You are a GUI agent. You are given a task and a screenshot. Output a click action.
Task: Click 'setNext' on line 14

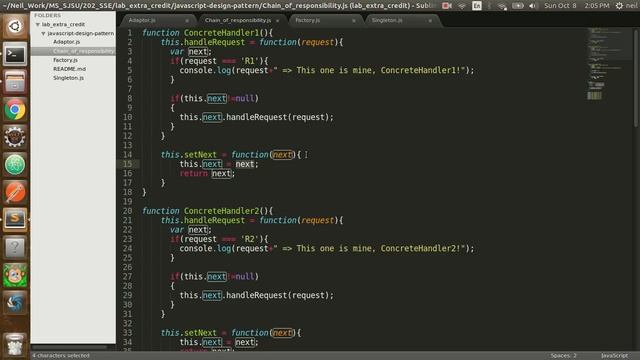coord(200,155)
